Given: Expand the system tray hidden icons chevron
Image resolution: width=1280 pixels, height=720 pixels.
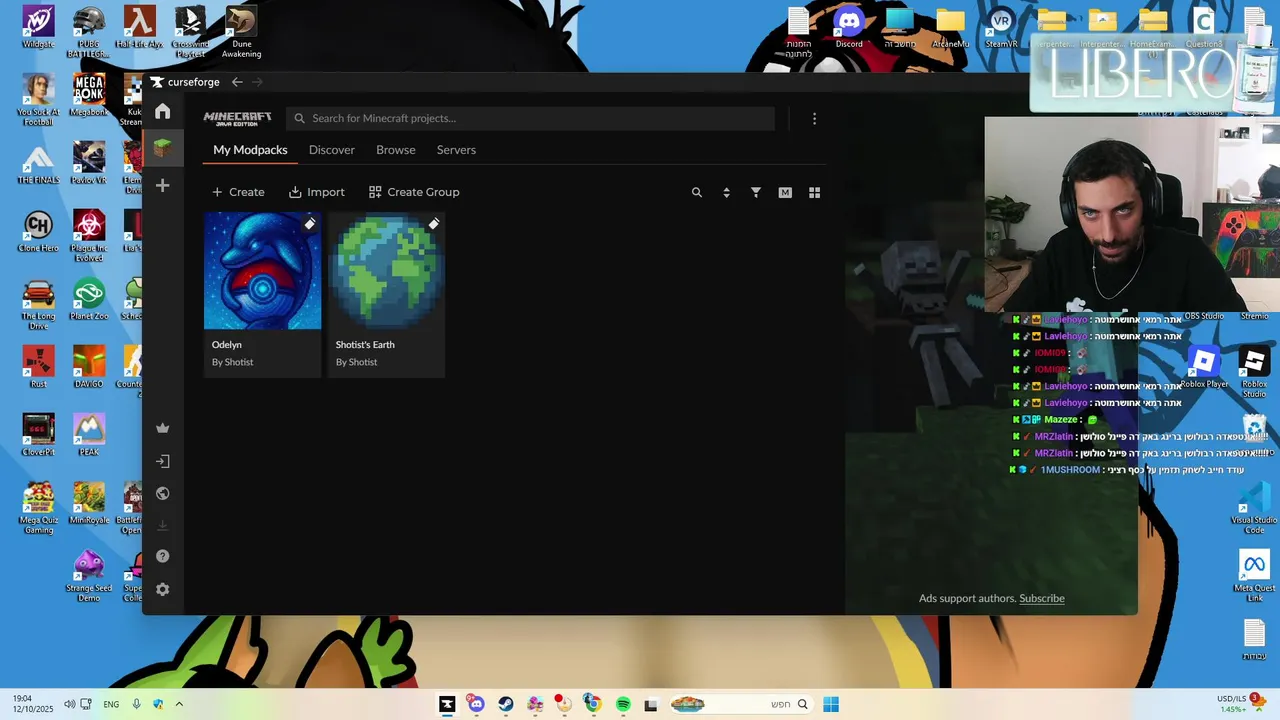Looking at the screenshot, I should point(179,704).
